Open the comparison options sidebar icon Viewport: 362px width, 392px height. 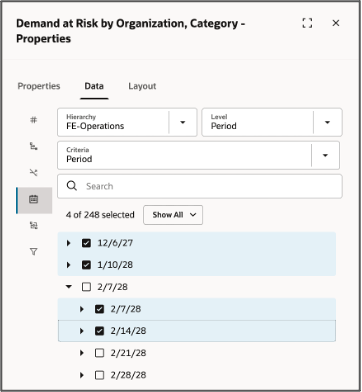pos(33,226)
